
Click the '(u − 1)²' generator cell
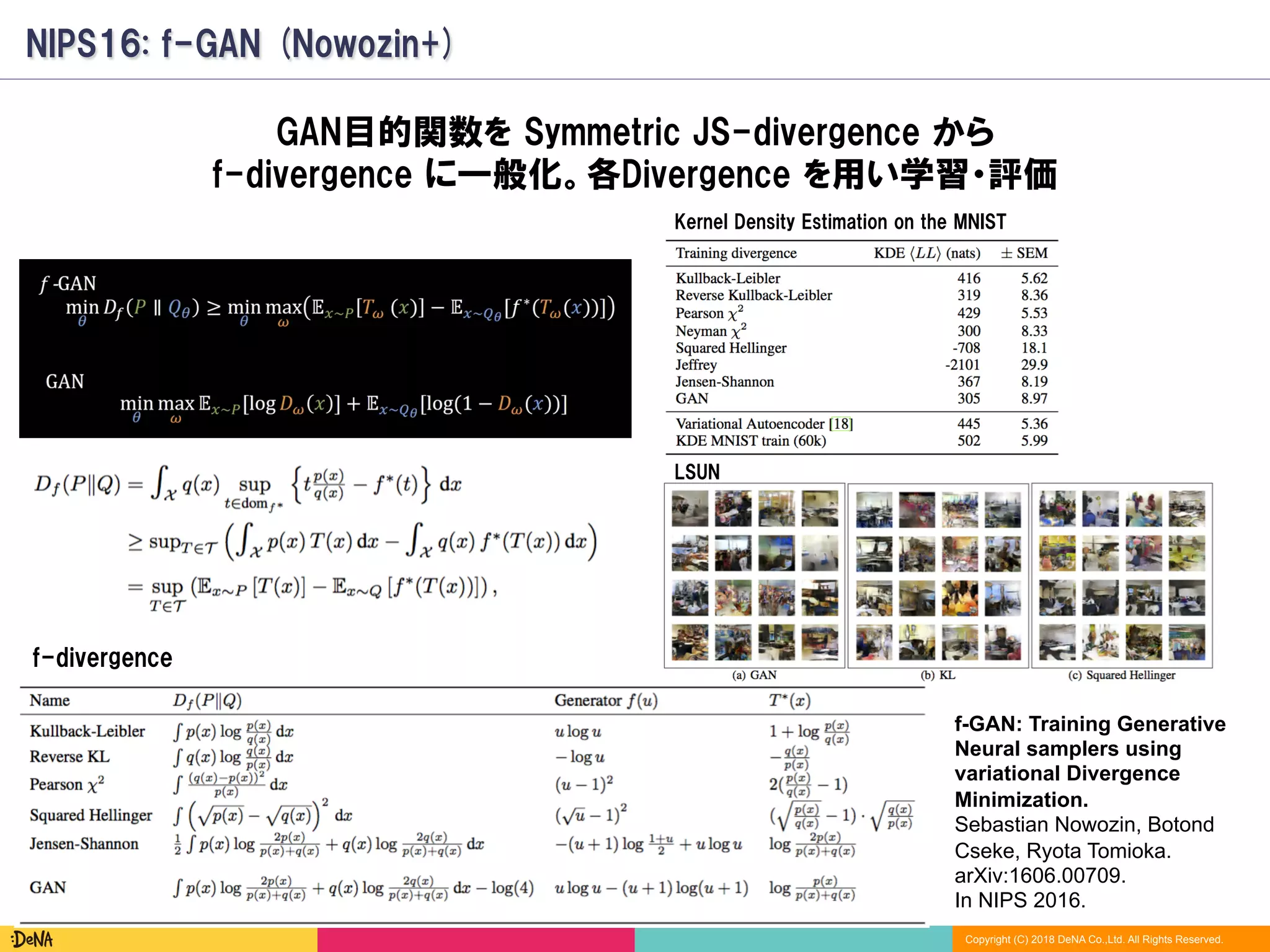tap(584, 784)
